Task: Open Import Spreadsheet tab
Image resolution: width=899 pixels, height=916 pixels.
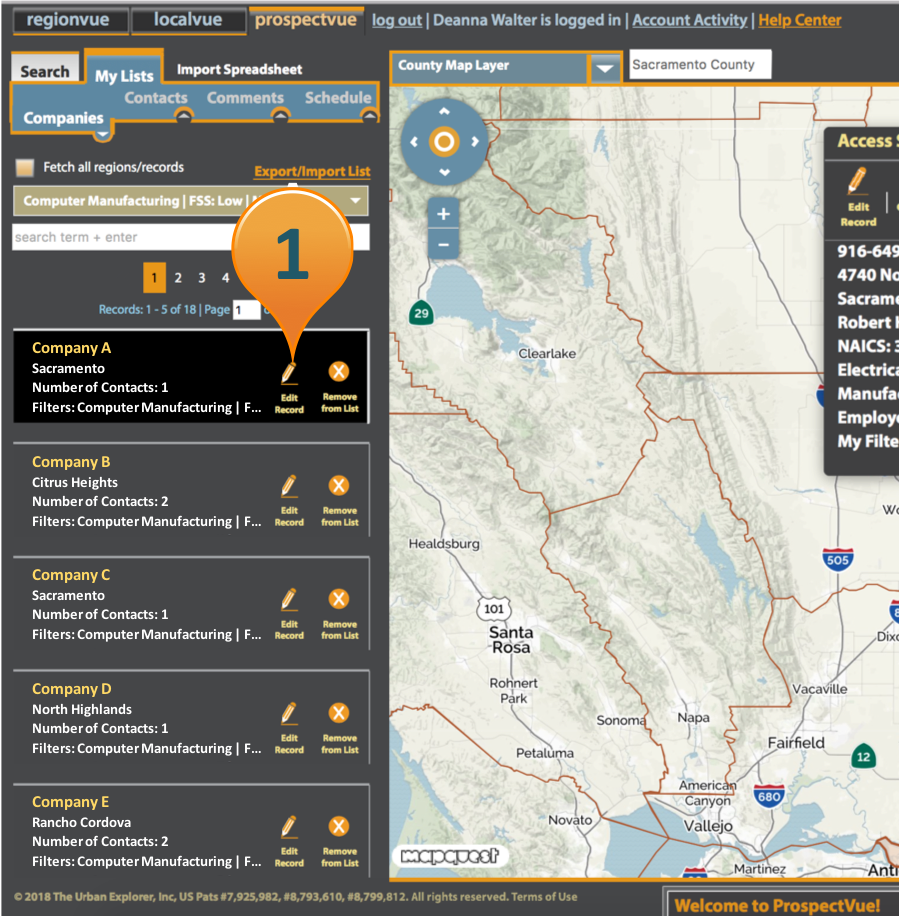Action: 239,70
